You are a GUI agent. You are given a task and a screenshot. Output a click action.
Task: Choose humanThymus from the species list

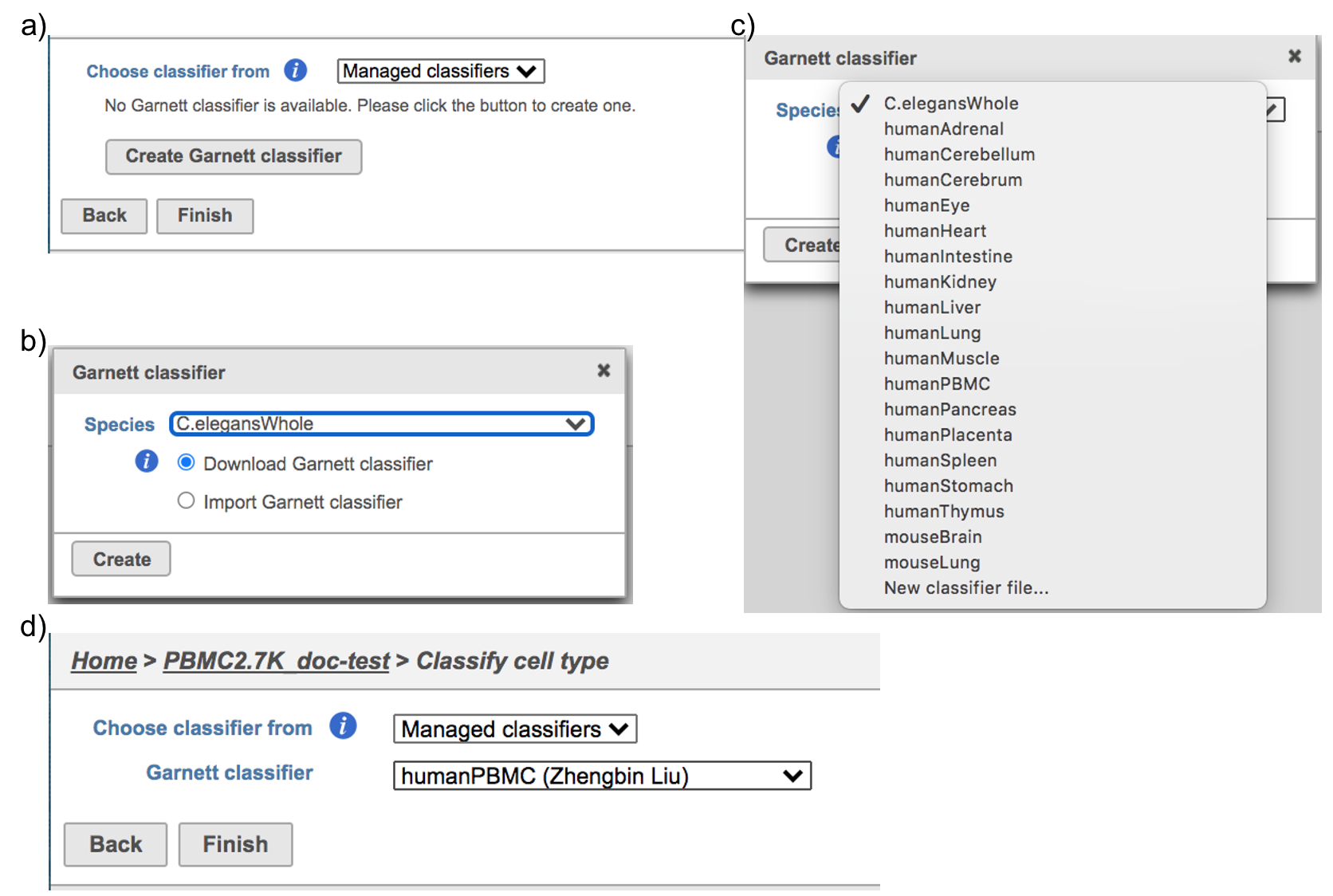943,512
